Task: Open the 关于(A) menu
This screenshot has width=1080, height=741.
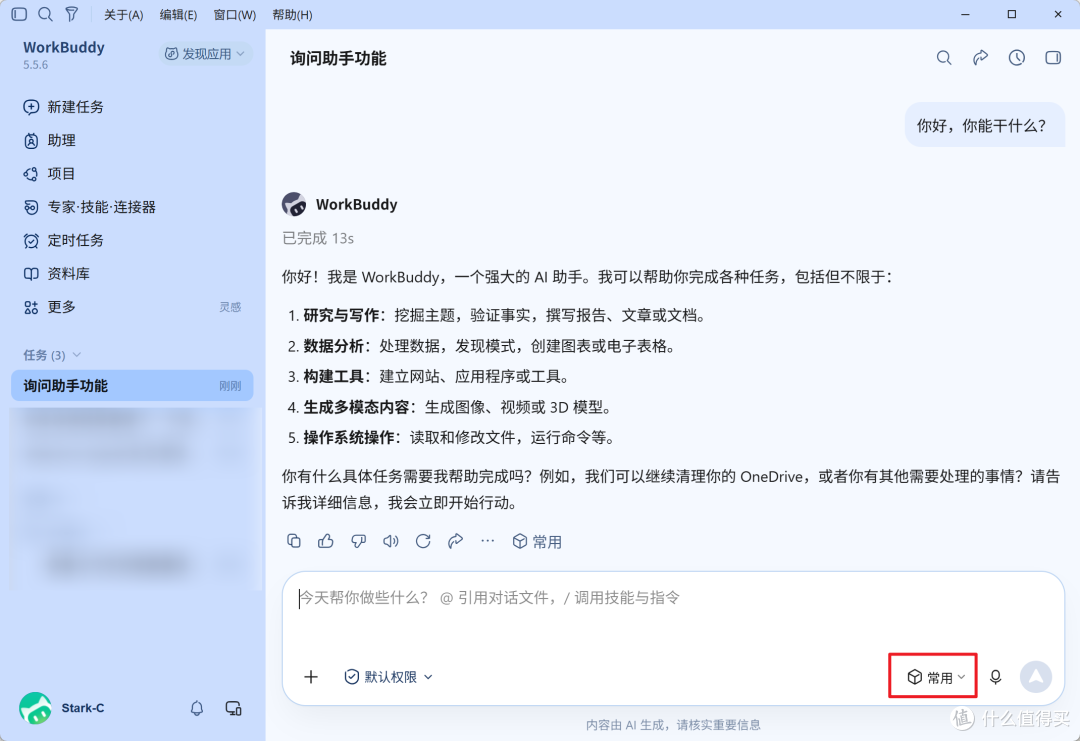Action: [123, 14]
